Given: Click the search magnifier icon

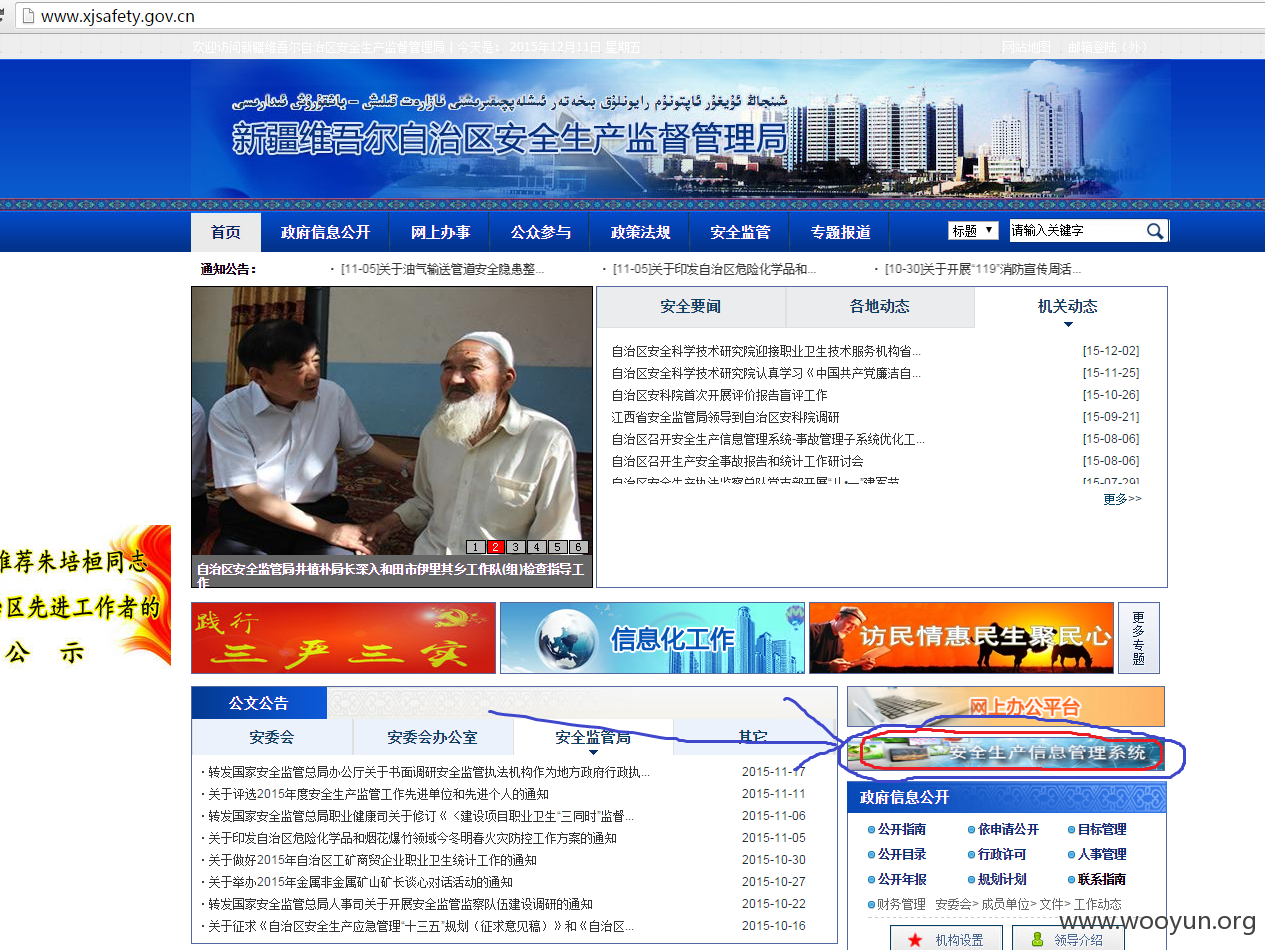Looking at the screenshot, I should point(1155,231).
